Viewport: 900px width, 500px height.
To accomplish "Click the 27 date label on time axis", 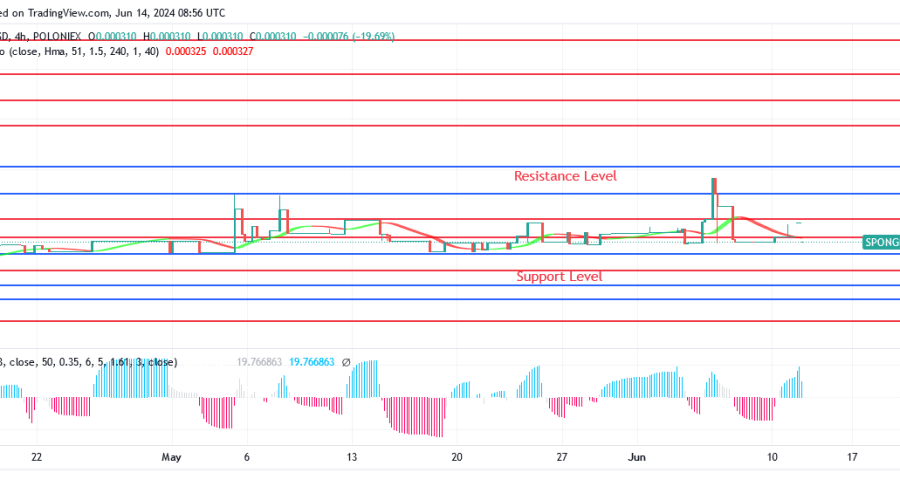I will tap(562, 458).
